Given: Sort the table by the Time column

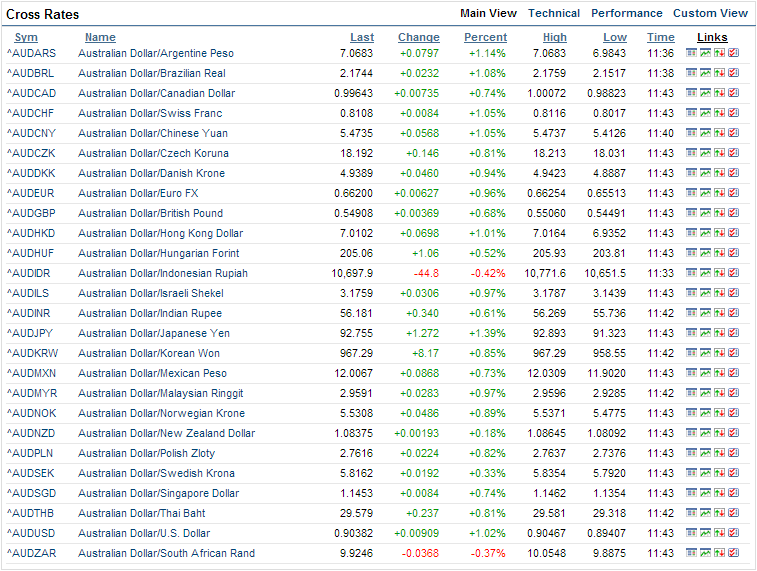Looking at the screenshot, I should coord(660,37).
